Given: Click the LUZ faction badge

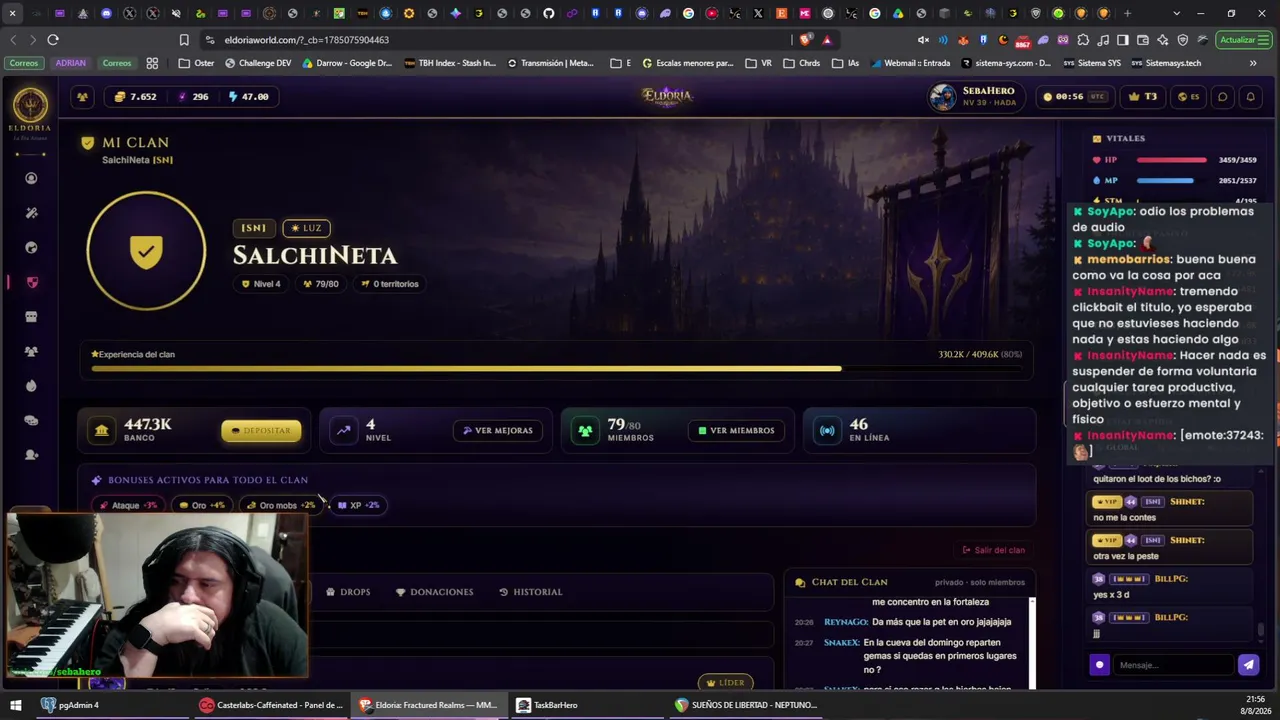Looking at the screenshot, I should (306, 228).
